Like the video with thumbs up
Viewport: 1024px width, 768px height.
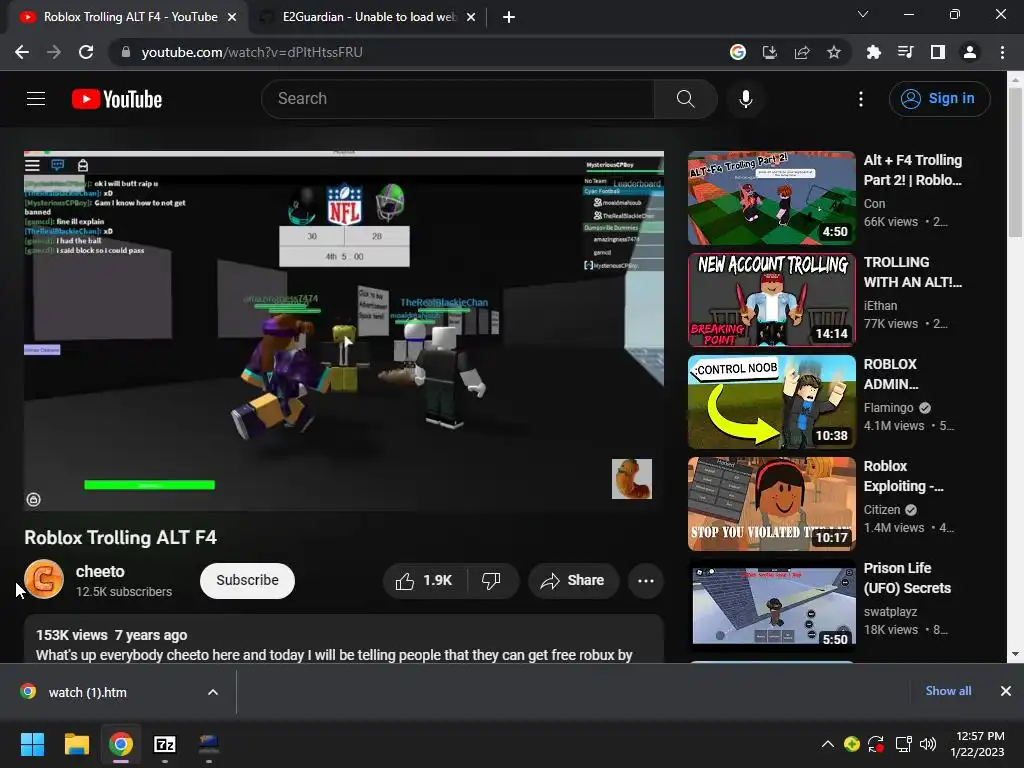[x=424, y=581]
